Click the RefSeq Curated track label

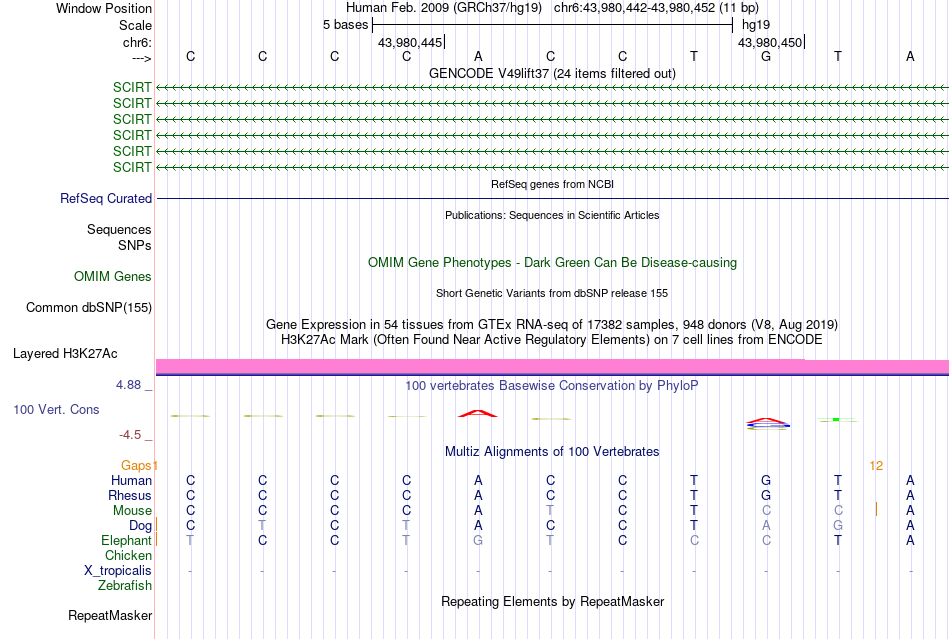pos(106,199)
